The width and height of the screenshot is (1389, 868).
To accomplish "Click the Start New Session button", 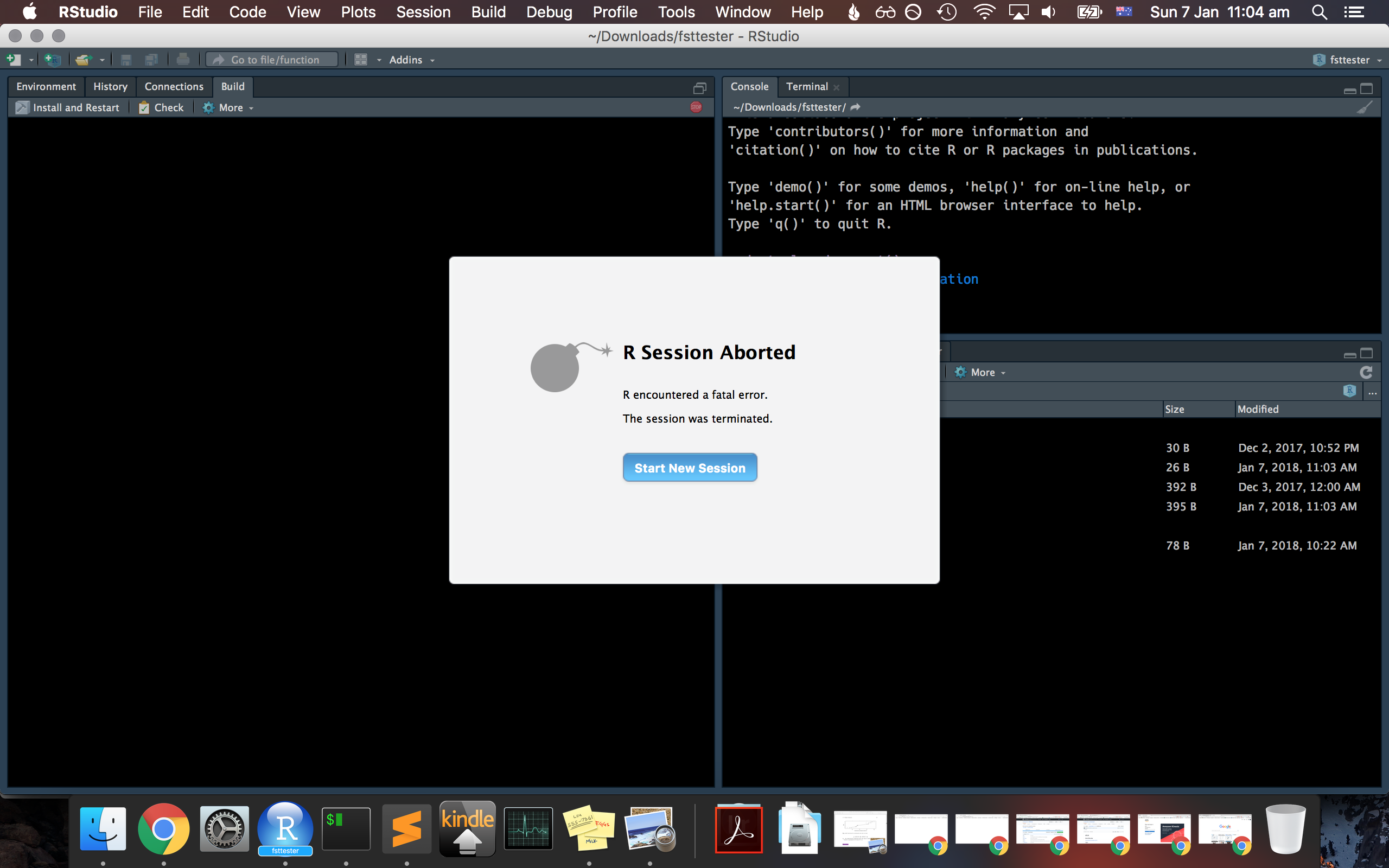I will click(690, 467).
